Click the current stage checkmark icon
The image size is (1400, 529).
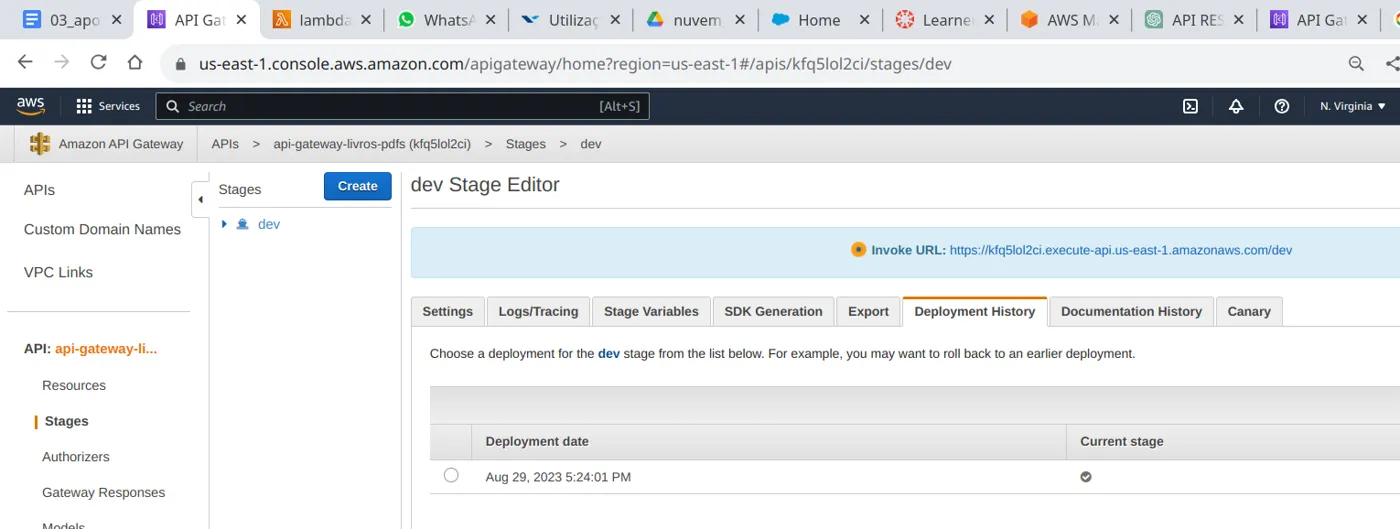point(1086,477)
